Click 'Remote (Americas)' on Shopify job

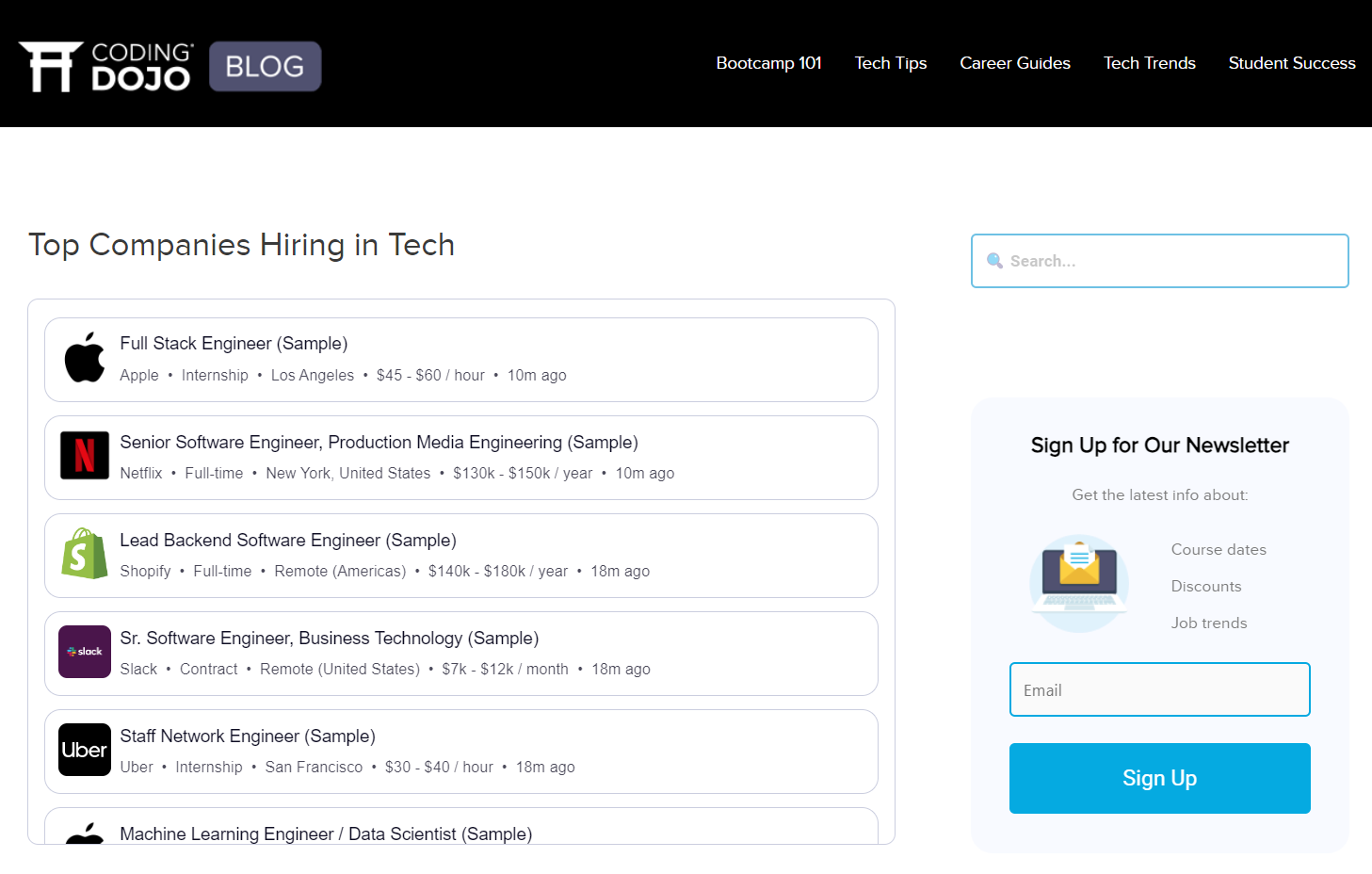click(340, 571)
